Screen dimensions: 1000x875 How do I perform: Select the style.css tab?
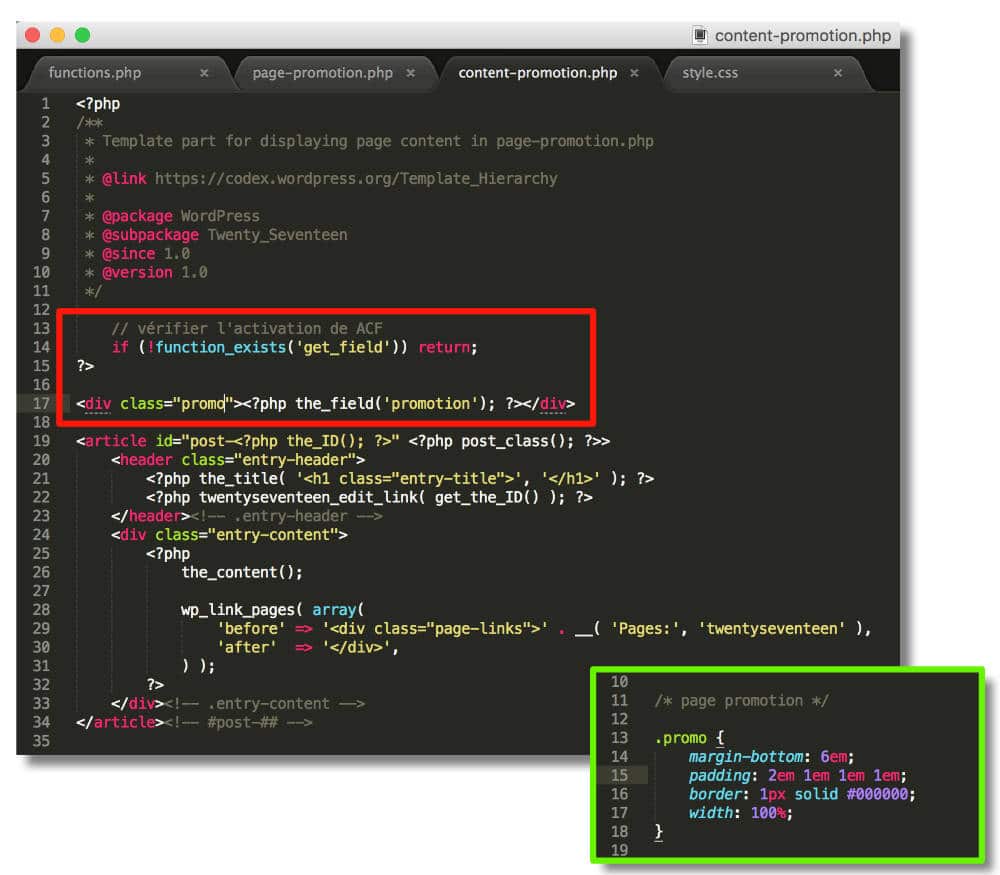click(x=710, y=73)
